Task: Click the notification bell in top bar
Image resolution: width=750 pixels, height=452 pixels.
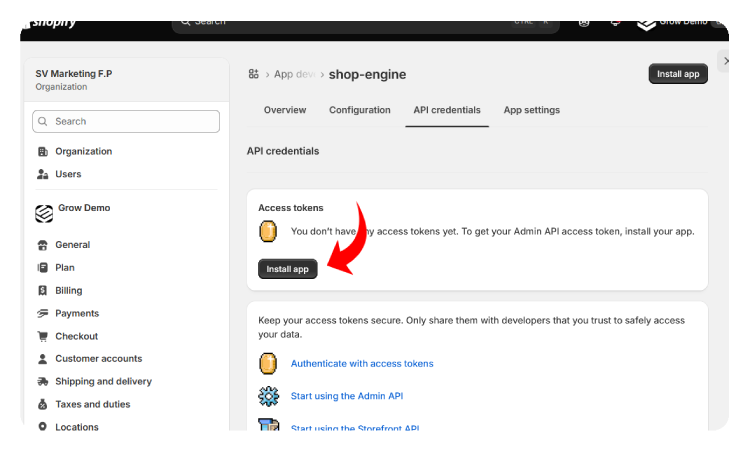Action: [x=615, y=22]
